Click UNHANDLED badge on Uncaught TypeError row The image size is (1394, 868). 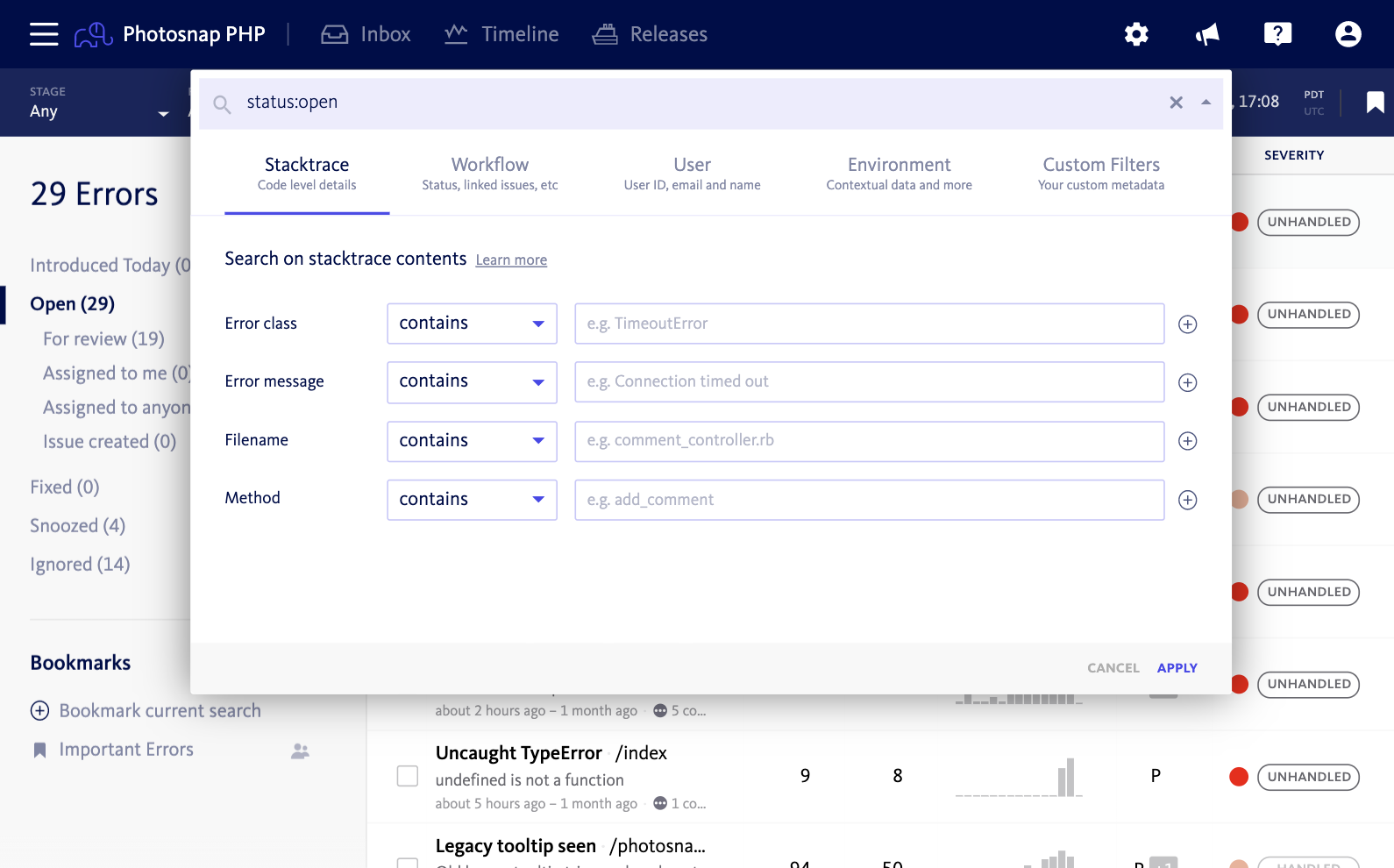pos(1308,777)
